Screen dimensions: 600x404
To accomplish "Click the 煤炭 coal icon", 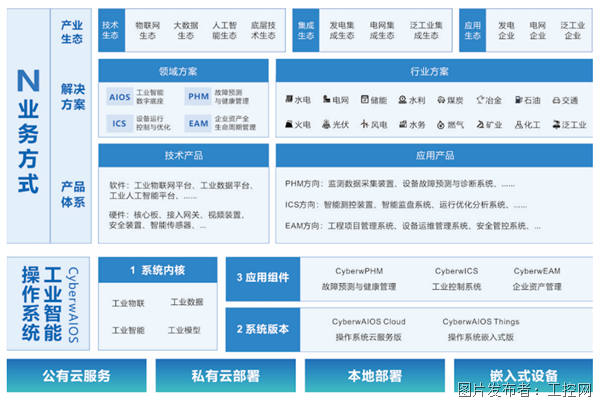I will pos(441,100).
